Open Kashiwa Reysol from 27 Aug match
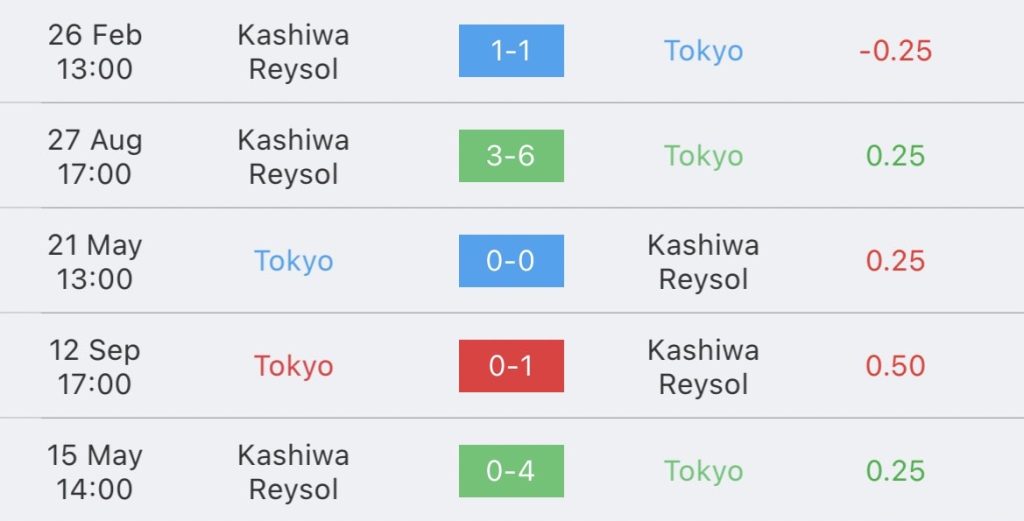This screenshot has height=521, width=1024. (293, 157)
